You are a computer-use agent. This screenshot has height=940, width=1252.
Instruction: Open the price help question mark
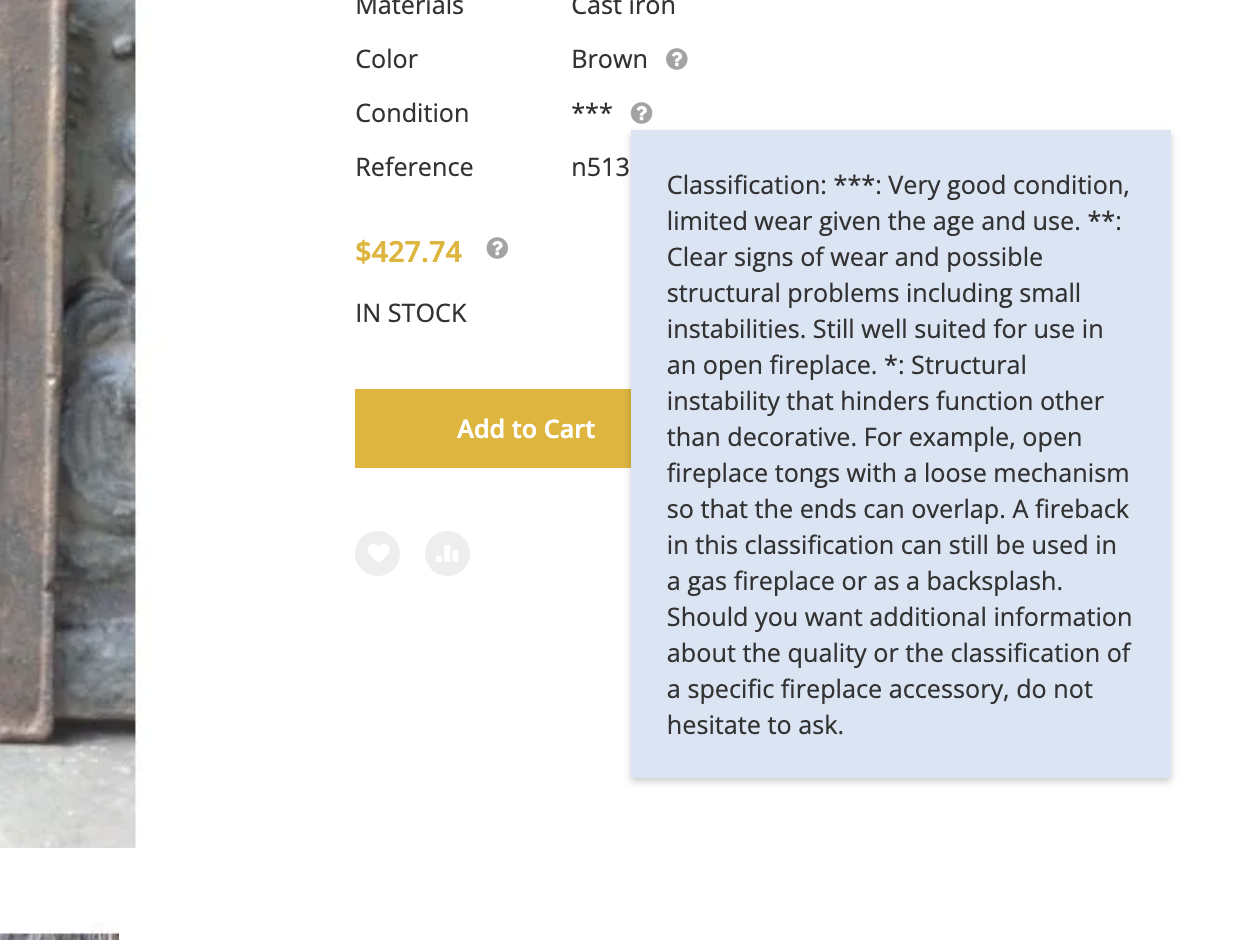click(497, 248)
